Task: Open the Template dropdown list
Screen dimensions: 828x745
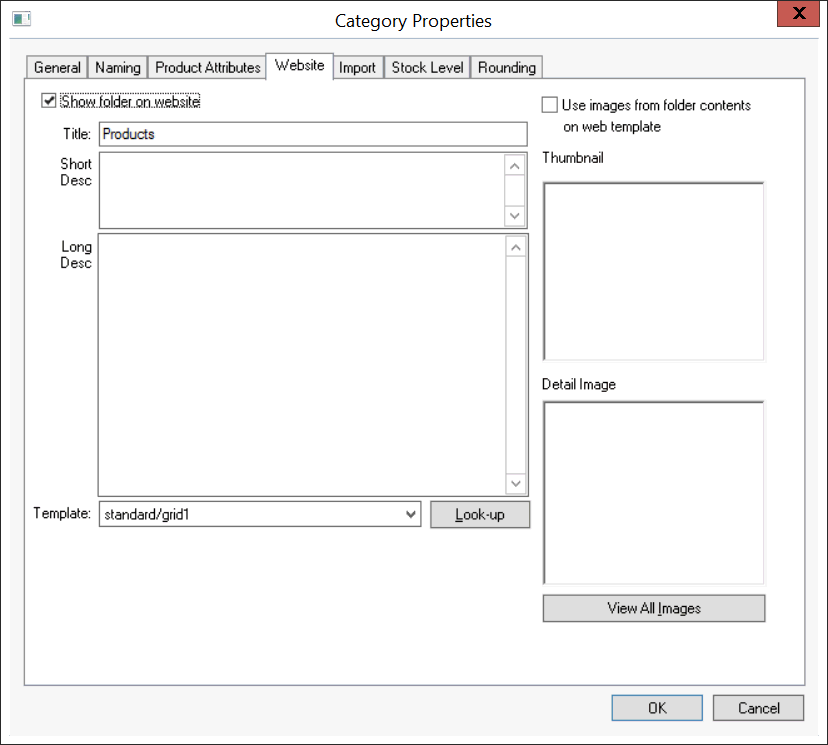Action: (410, 514)
